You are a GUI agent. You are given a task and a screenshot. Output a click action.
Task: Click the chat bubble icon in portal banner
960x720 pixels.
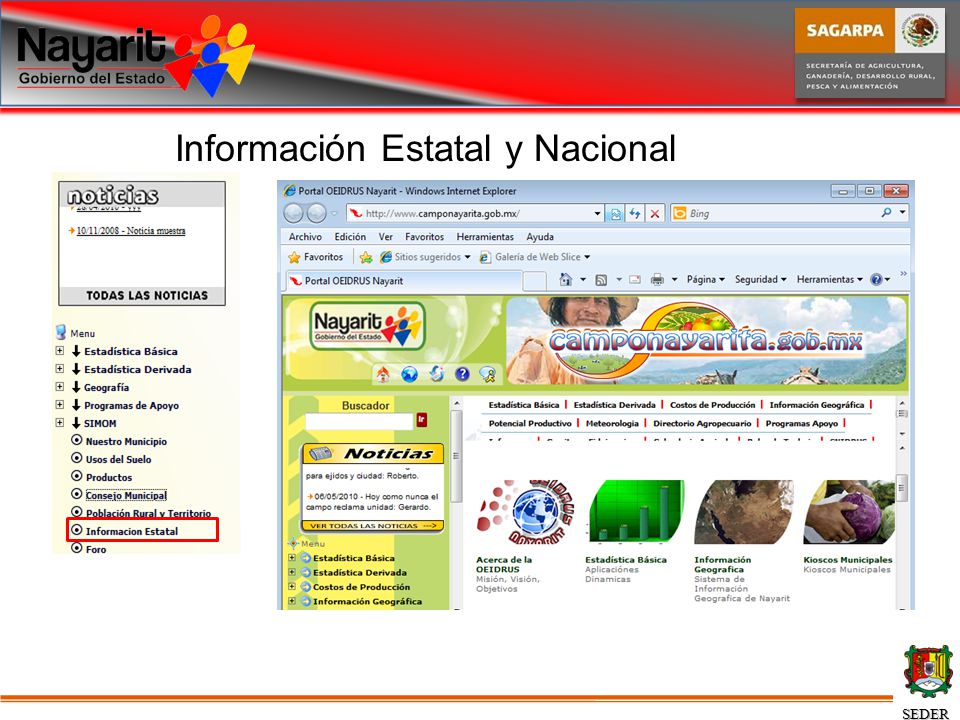[488, 374]
